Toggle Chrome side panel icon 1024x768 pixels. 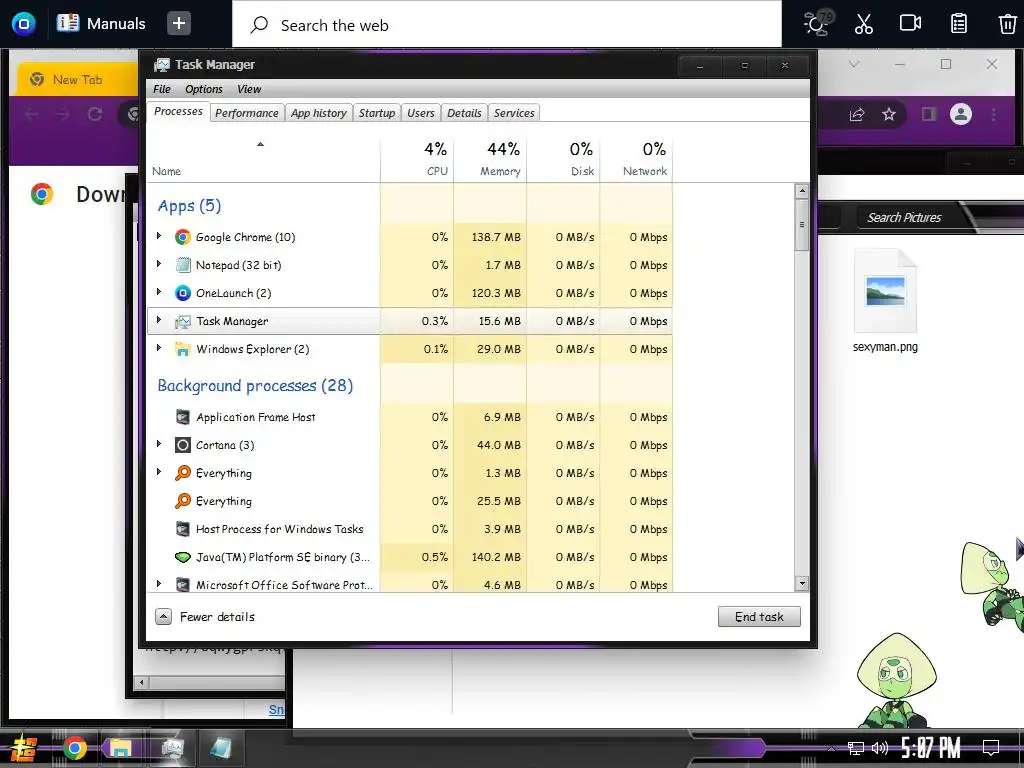tap(929, 115)
